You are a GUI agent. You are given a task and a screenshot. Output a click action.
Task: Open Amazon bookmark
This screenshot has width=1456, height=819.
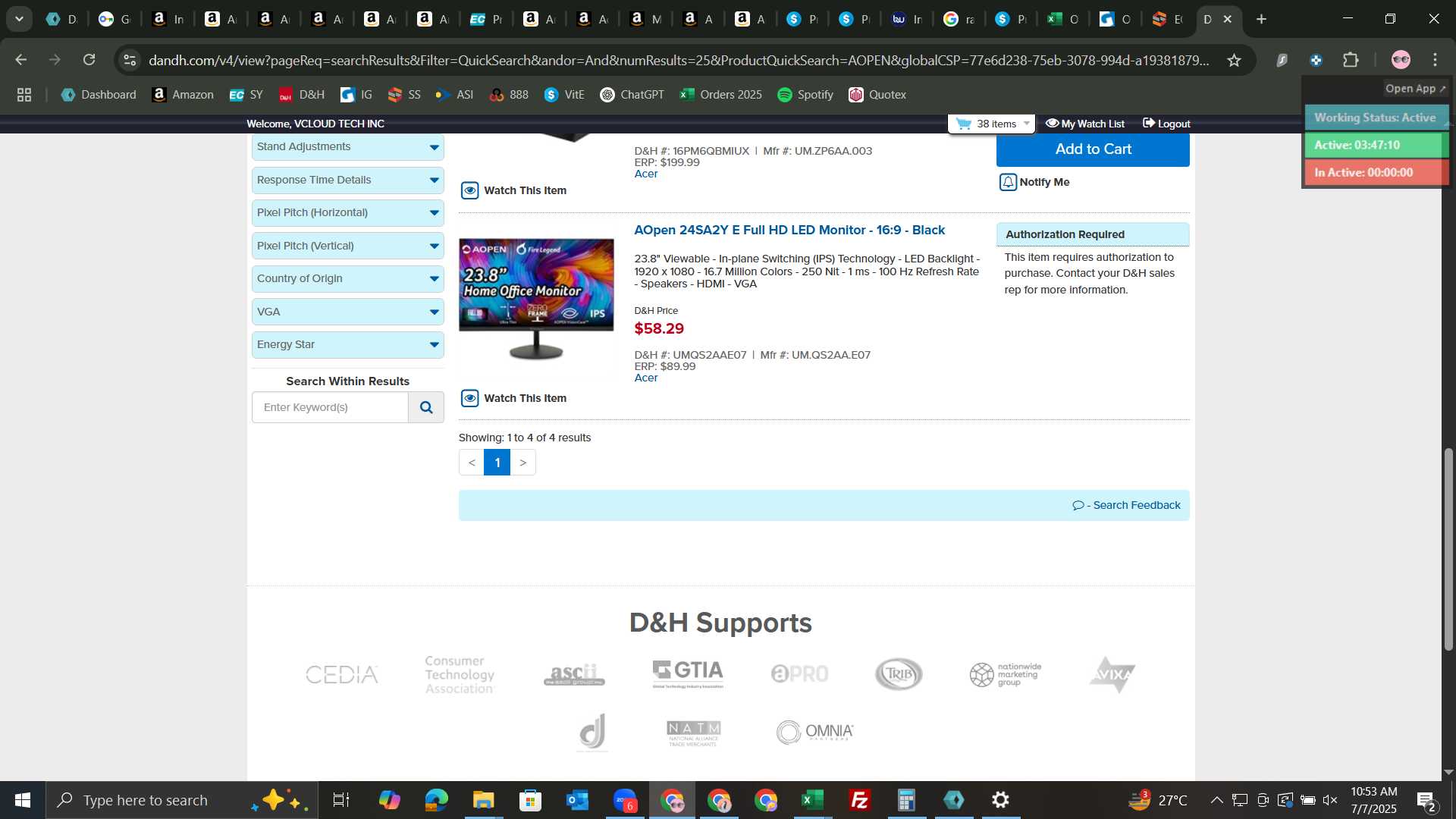coord(183,95)
